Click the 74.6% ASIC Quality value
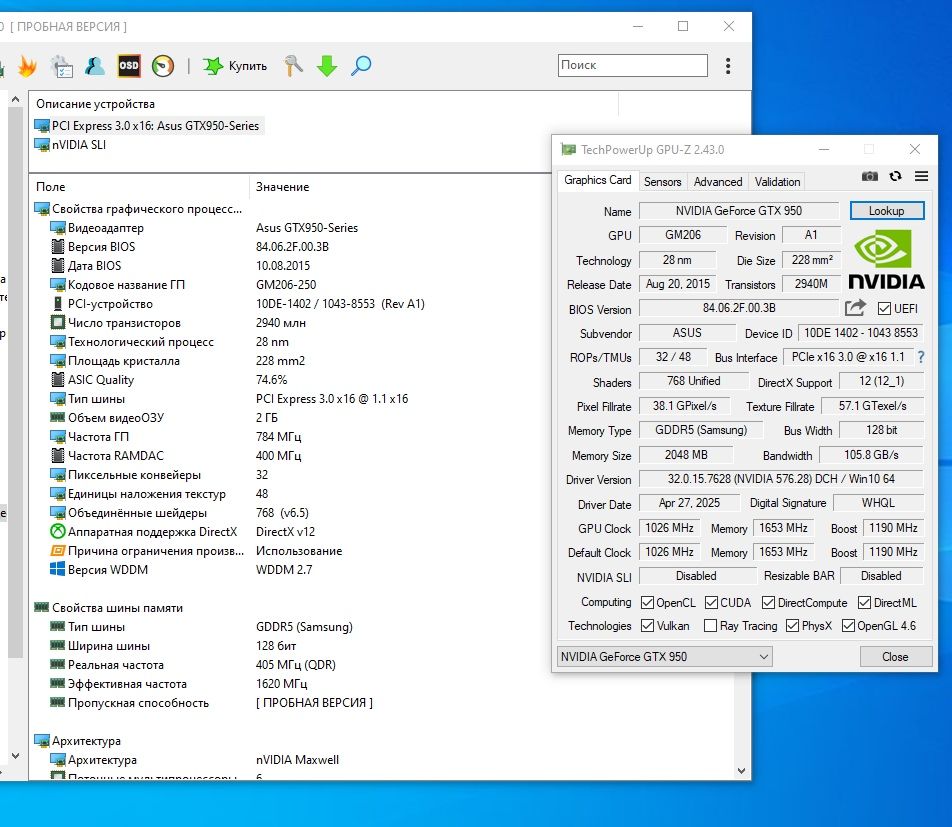This screenshot has width=952, height=827. pos(271,379)
